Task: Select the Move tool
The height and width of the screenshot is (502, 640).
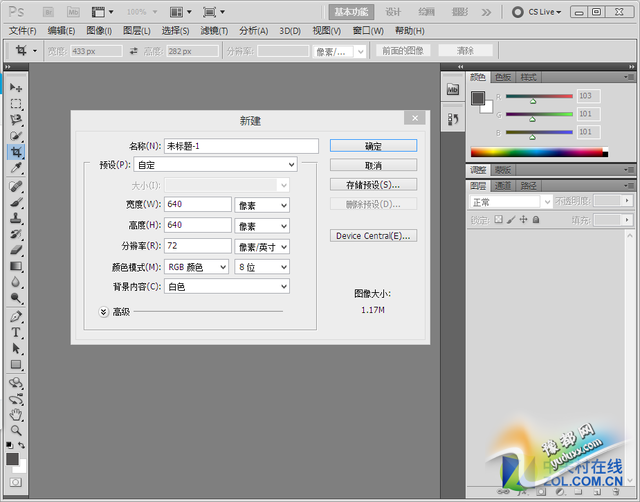Action: (x=16, y=88)
